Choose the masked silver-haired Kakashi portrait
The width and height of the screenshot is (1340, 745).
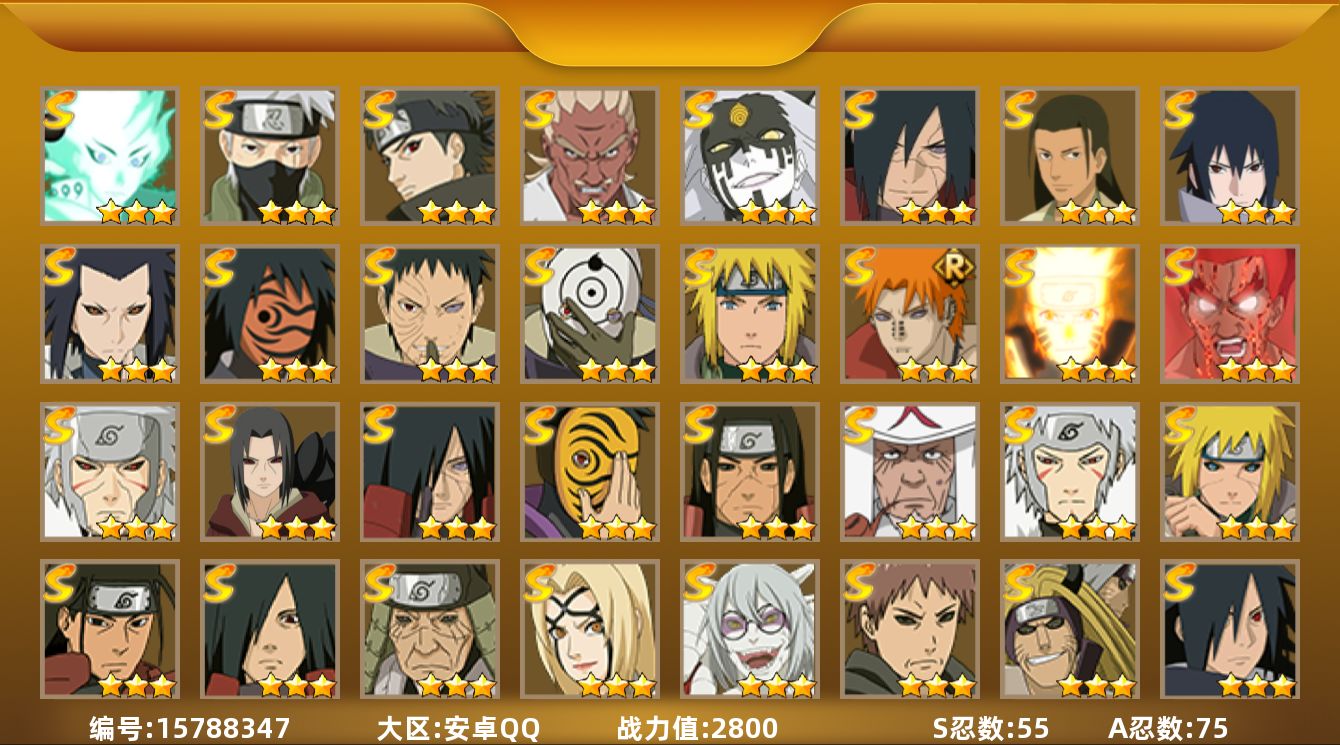[270, 155]
